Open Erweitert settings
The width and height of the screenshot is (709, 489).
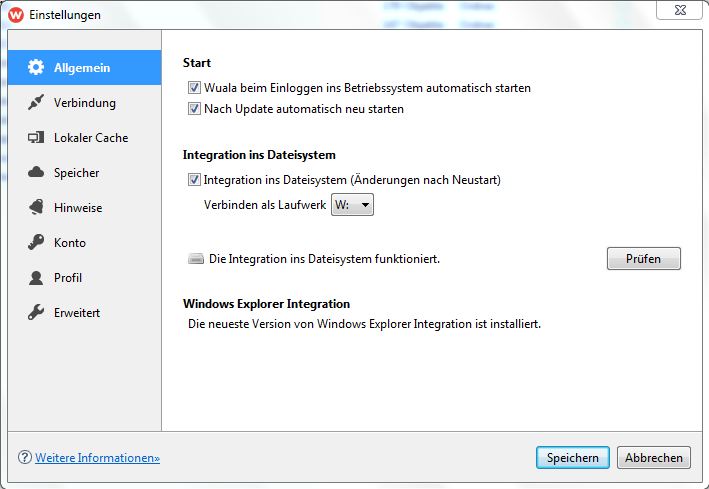coord(85,313)
